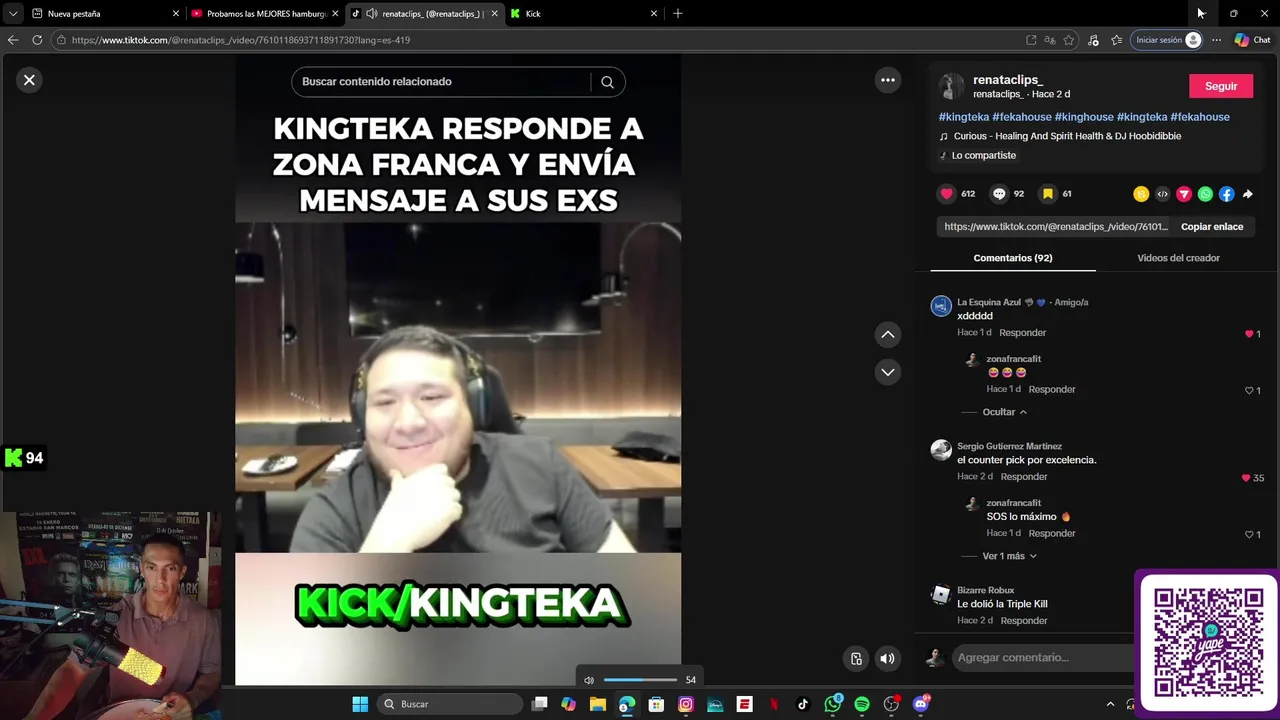Like zonafrancafit's 'SOS lo máximo' reply

1249,535
